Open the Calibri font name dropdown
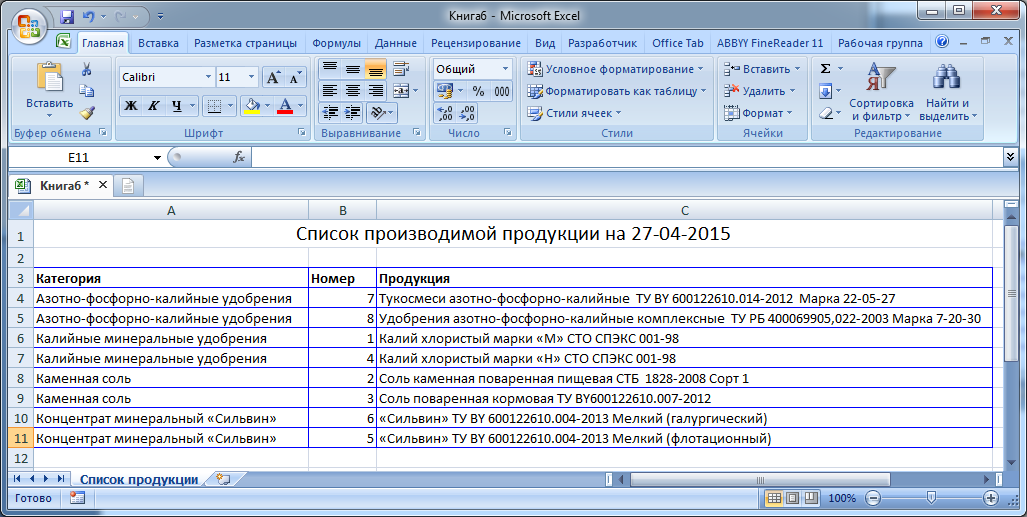 (208, 77)
